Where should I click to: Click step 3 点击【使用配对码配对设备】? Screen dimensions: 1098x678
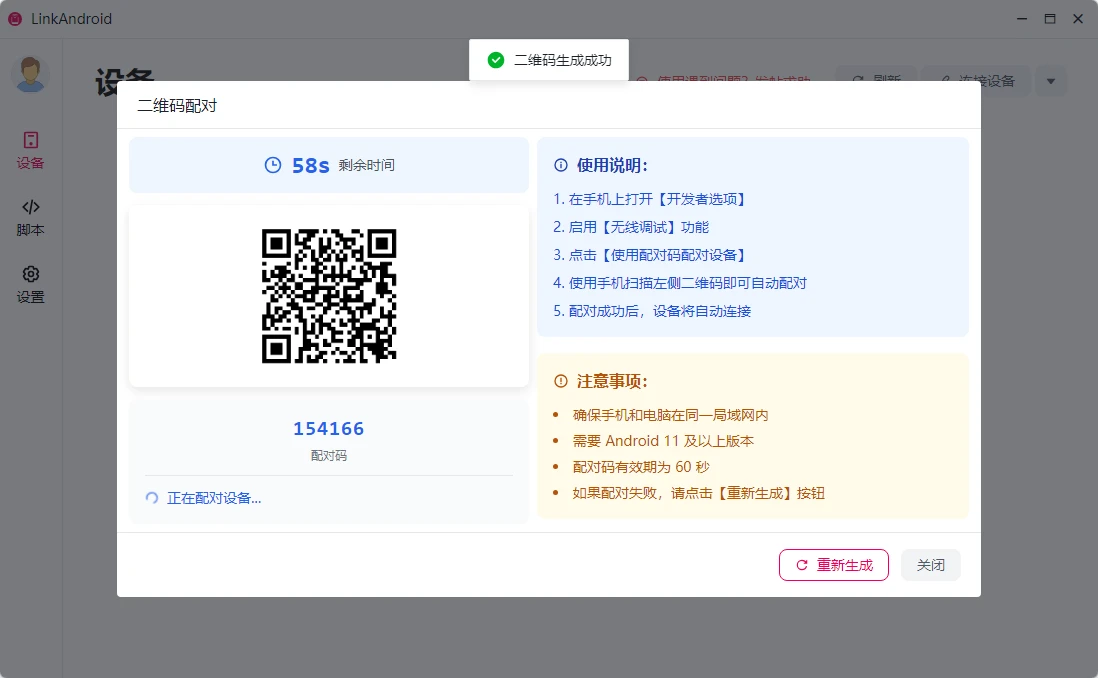tap(651, 255)
